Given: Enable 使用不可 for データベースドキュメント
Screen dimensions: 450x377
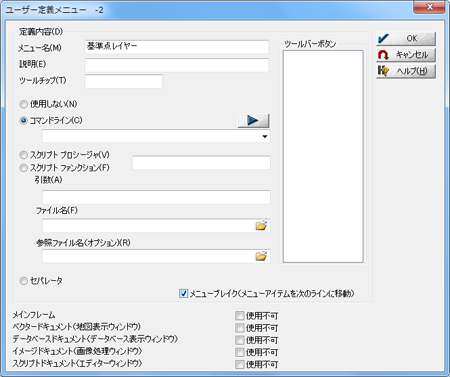Looking at the screenshot, I should click(239, 340).
